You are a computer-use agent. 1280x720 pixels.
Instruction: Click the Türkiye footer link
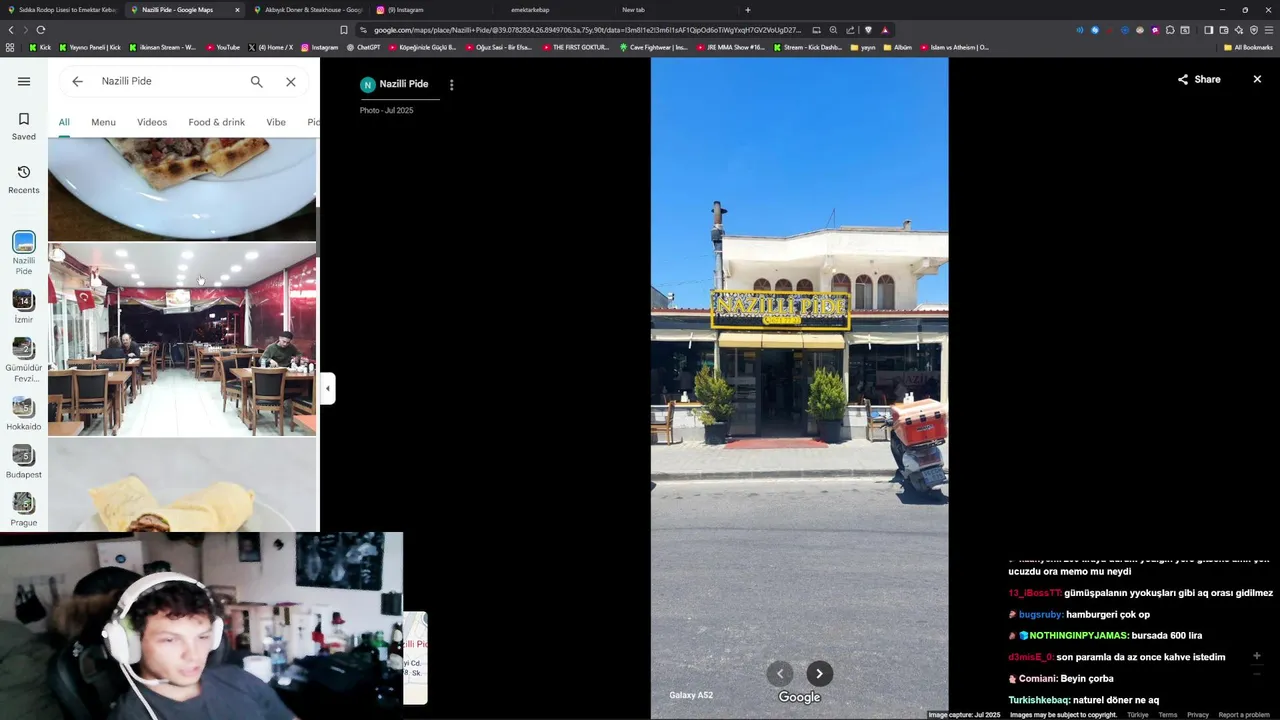1138,715
